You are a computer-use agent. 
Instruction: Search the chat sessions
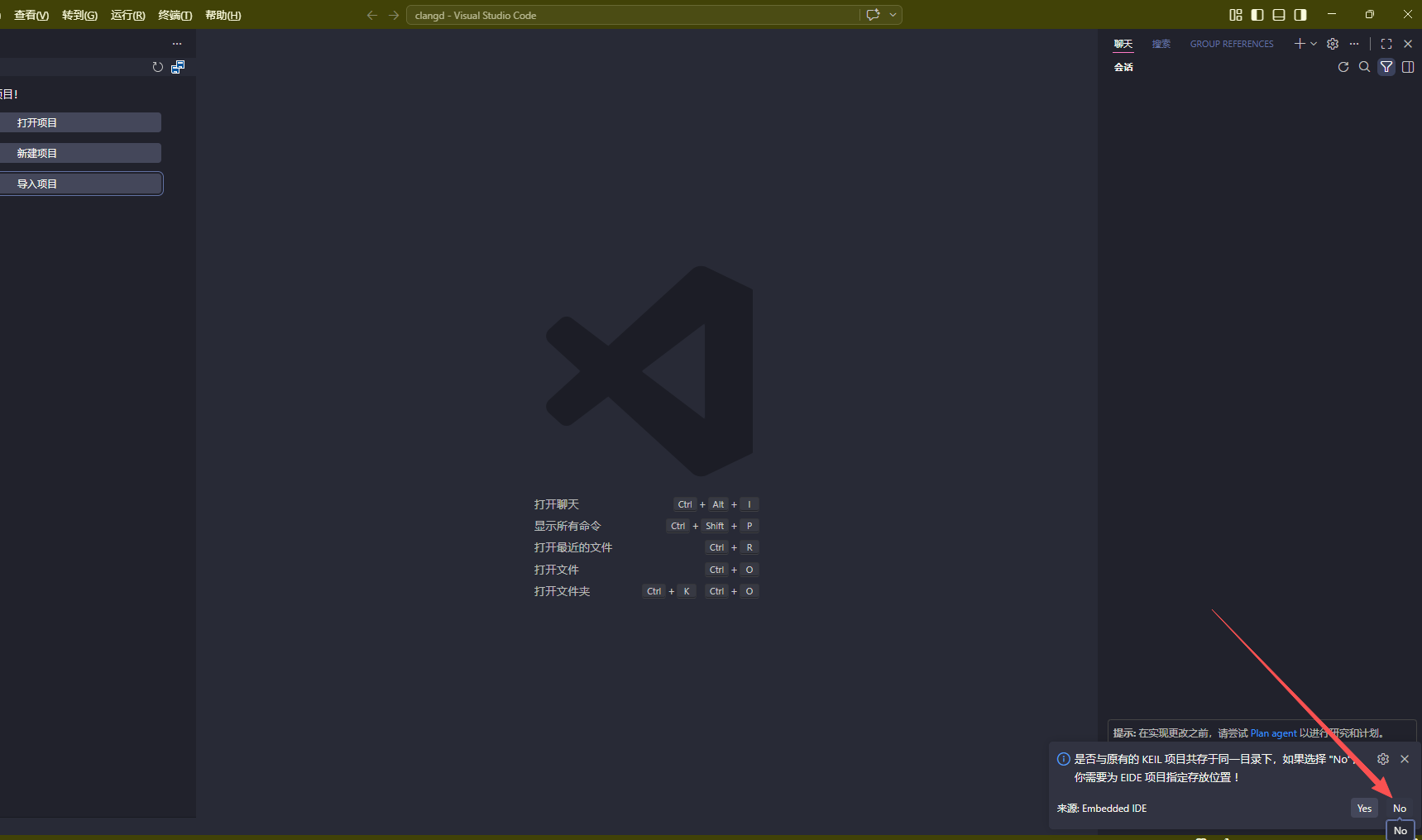coord(1365,67)
